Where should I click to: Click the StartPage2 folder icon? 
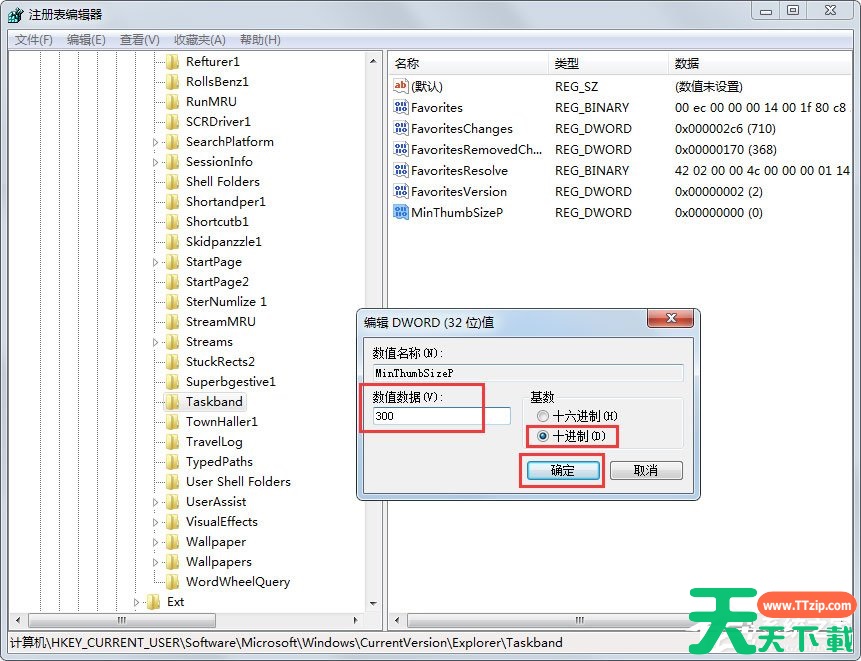[x=172, y=282]
